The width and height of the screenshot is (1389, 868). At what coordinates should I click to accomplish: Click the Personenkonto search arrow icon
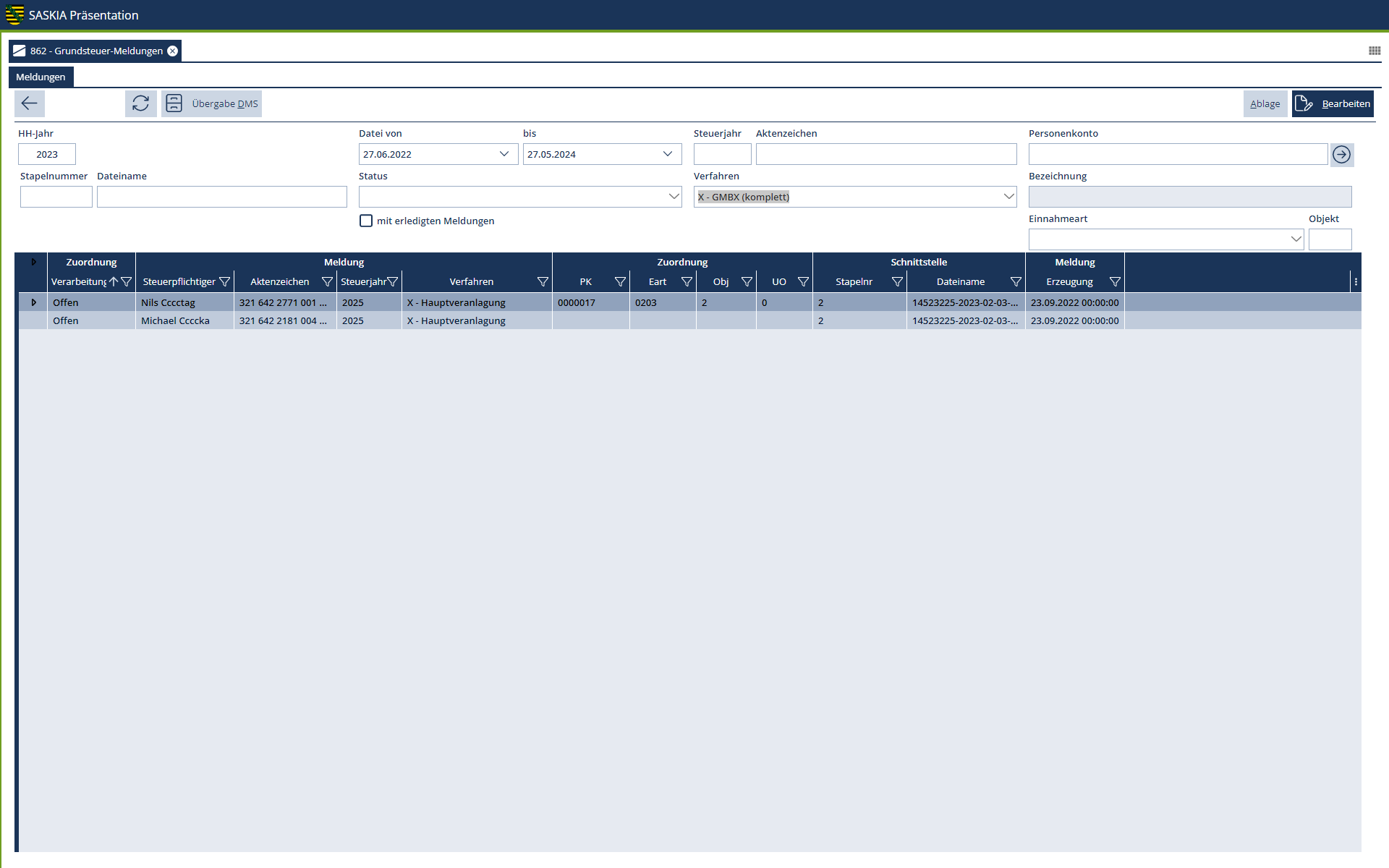1341,155
